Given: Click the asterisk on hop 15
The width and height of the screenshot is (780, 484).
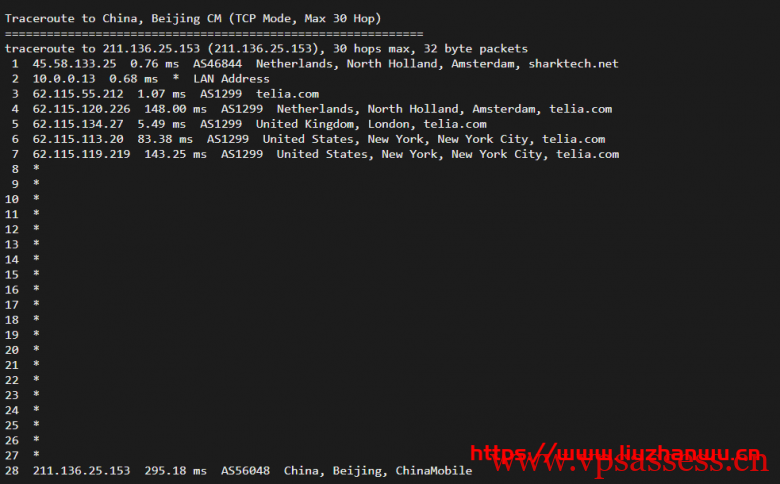Looking at the screenshot, I should [x=36, y=274].
